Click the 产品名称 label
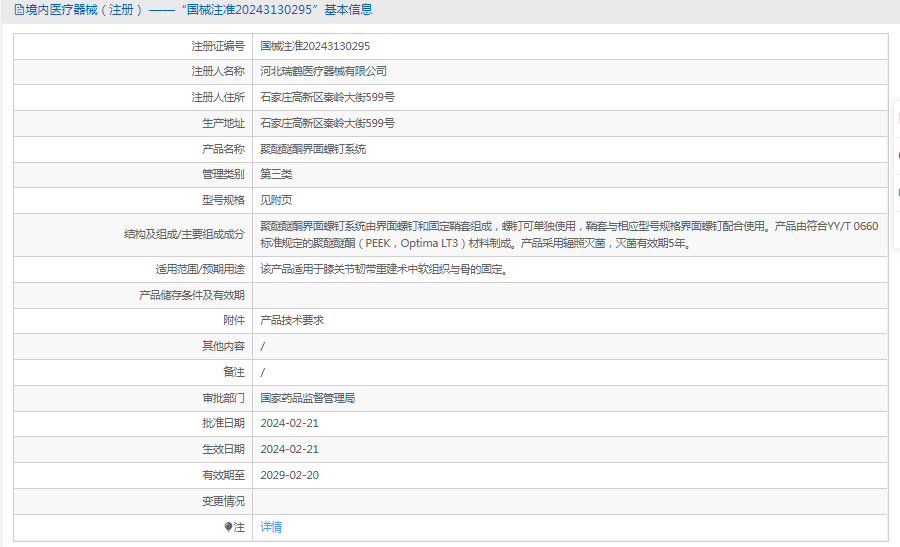 tap(223, 149)
